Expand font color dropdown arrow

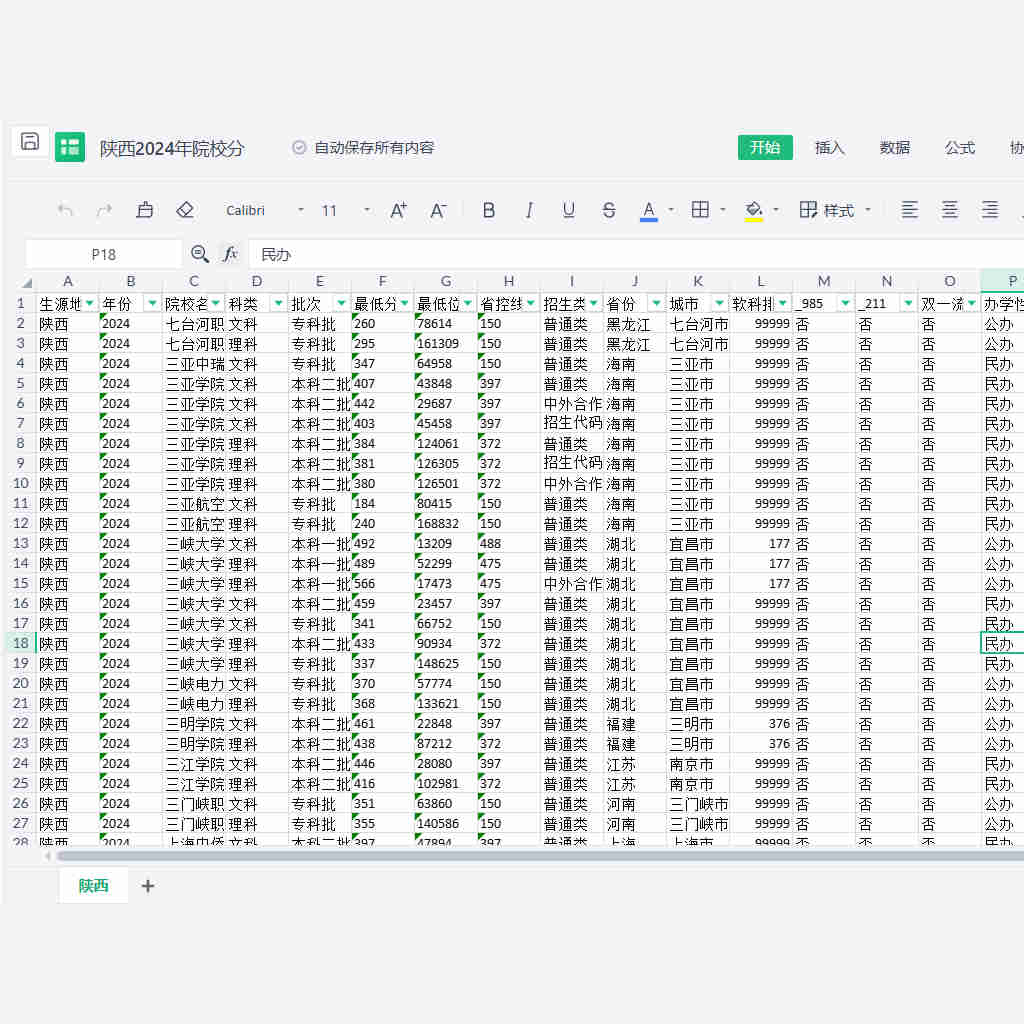click(x=671, y=210)
